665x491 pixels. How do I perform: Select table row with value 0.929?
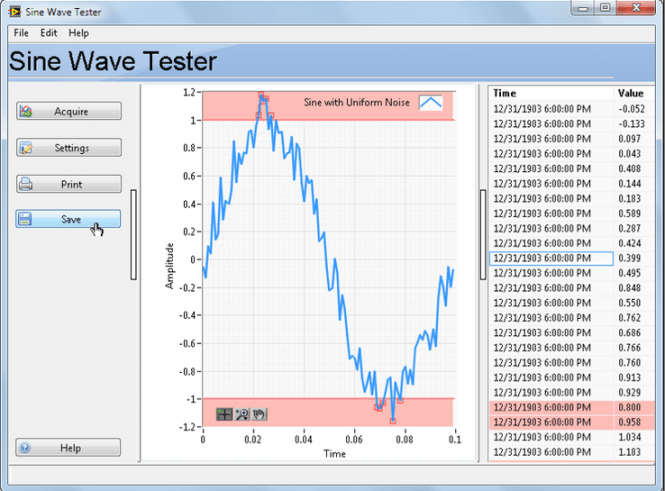coord(572,393)
